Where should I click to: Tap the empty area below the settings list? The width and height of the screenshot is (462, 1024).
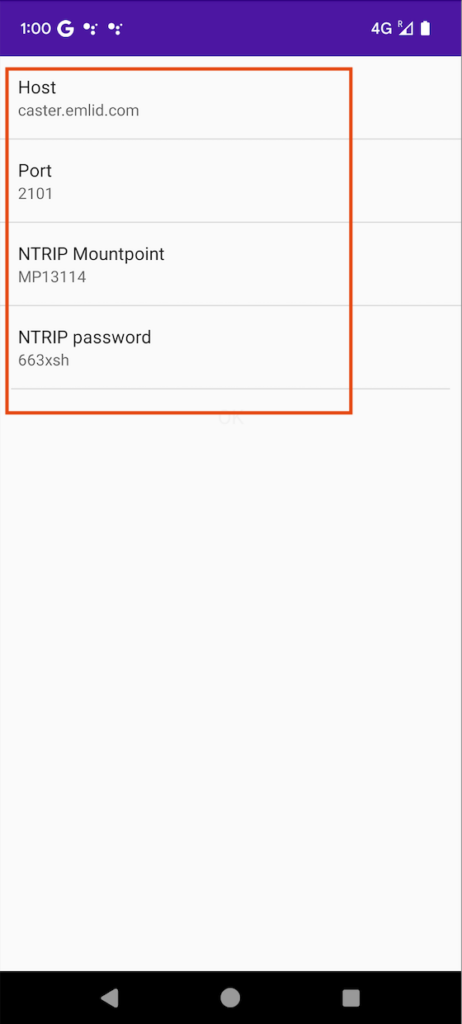click(231, 699)
